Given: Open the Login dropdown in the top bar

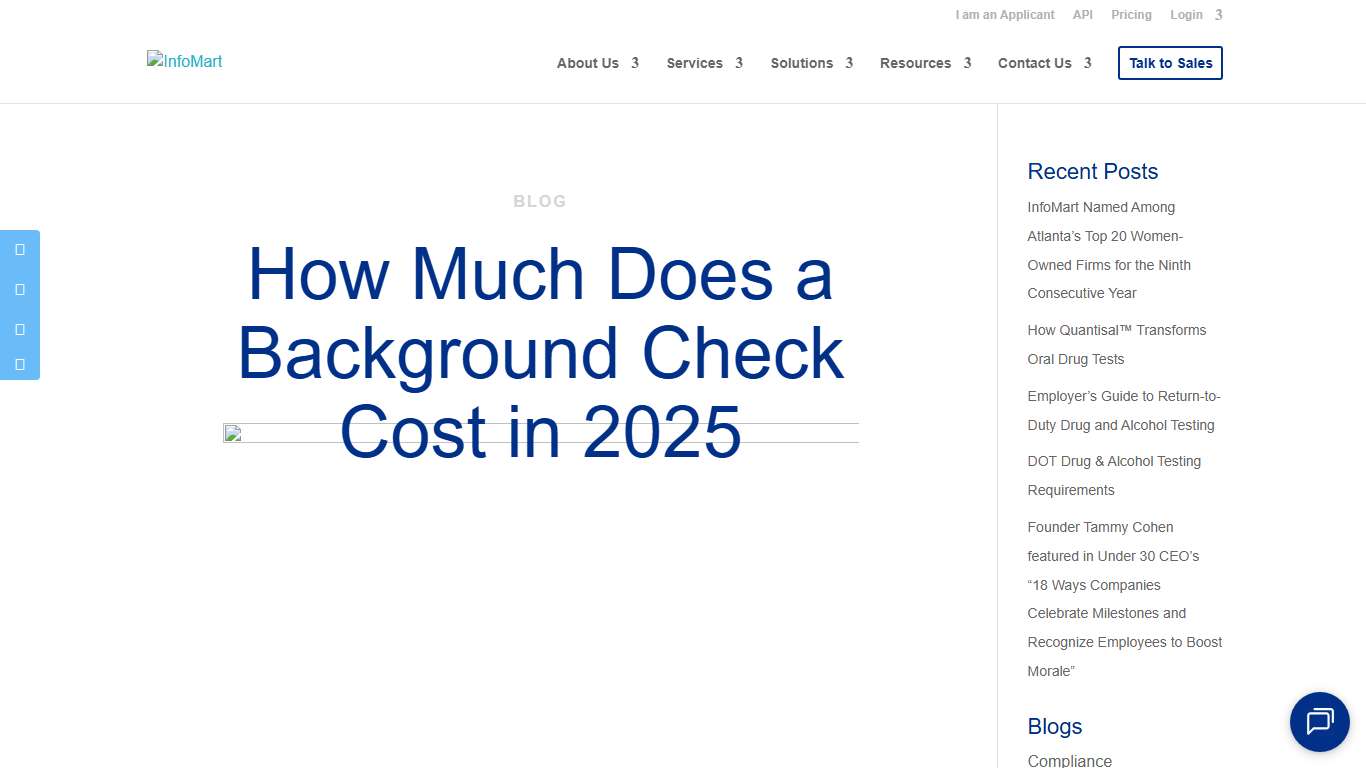Looking at the screenshot, I should 1186,14.
